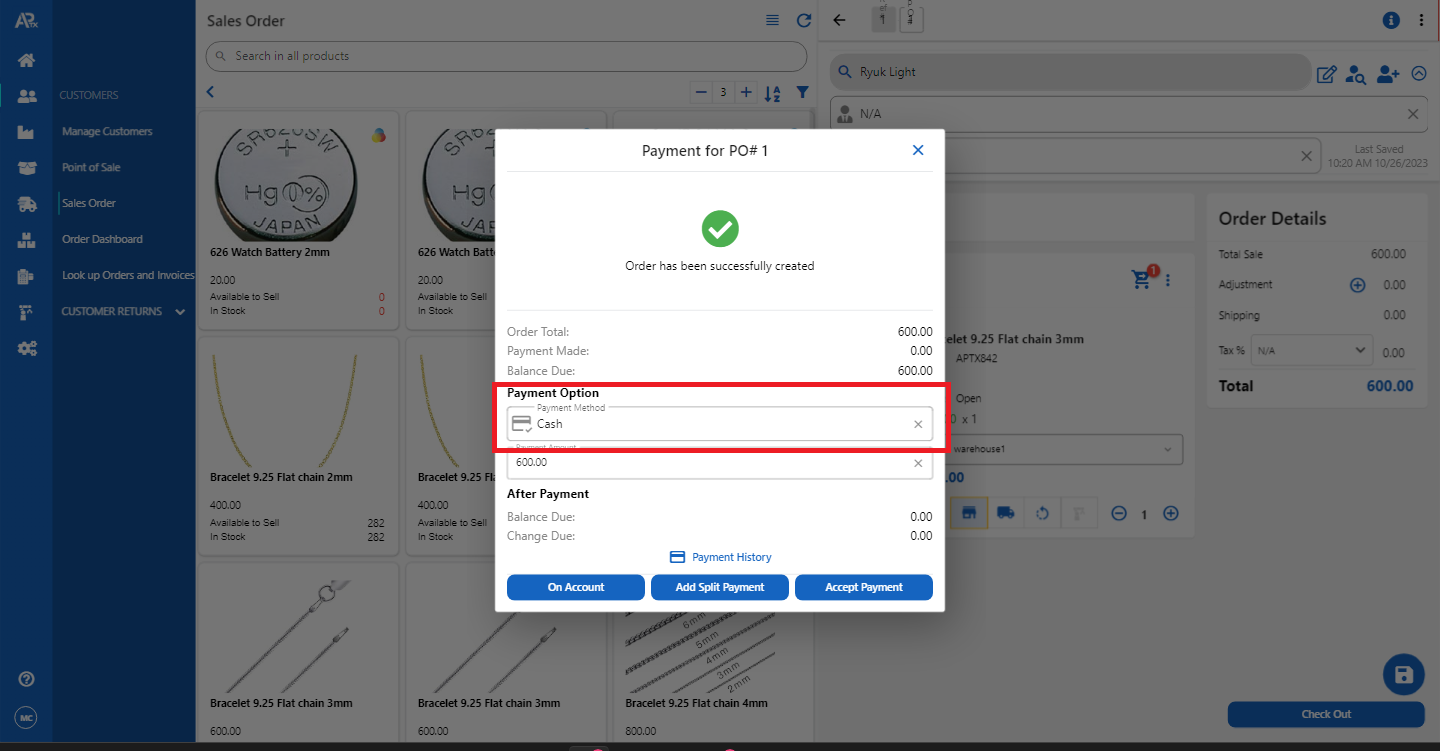Select the delivery truck toggle icon
Viewport: 1440px width, 751px height.
pos(1005,513)
